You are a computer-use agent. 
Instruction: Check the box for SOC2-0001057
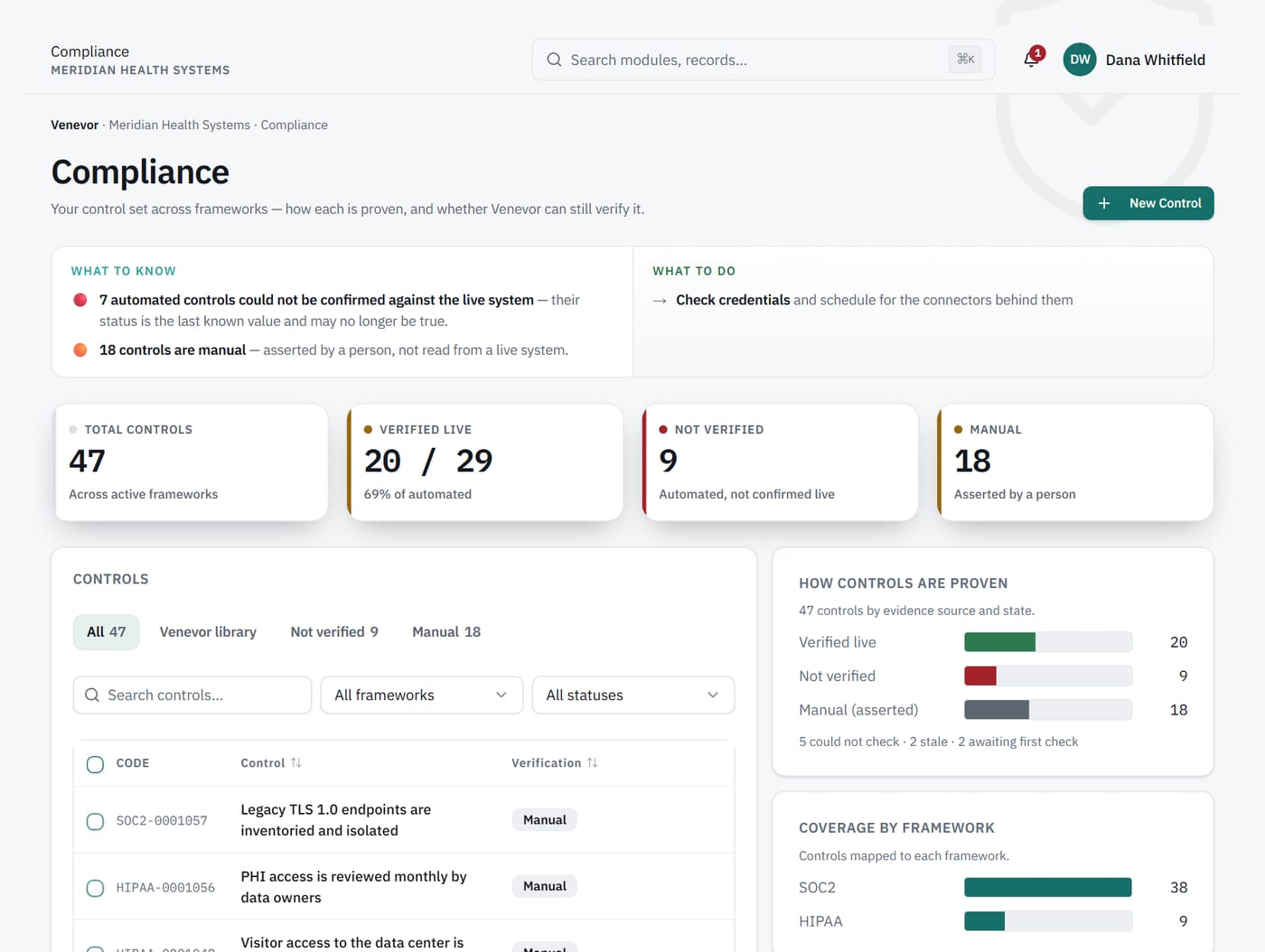pyautogui.click(x=95, y=821)
